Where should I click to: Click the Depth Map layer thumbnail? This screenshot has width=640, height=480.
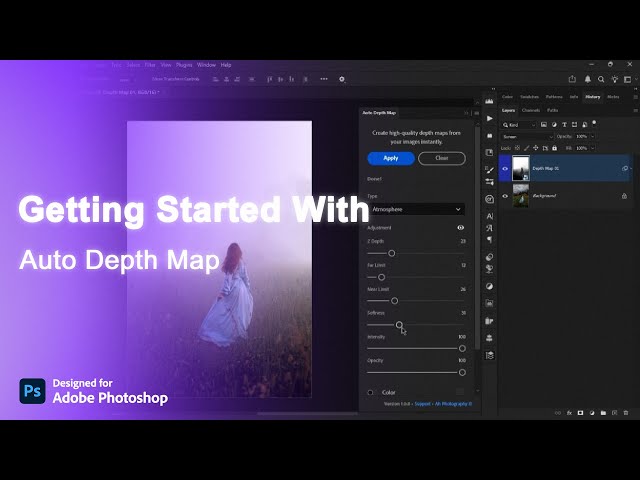pyautogui.click(x=521, y=168)
